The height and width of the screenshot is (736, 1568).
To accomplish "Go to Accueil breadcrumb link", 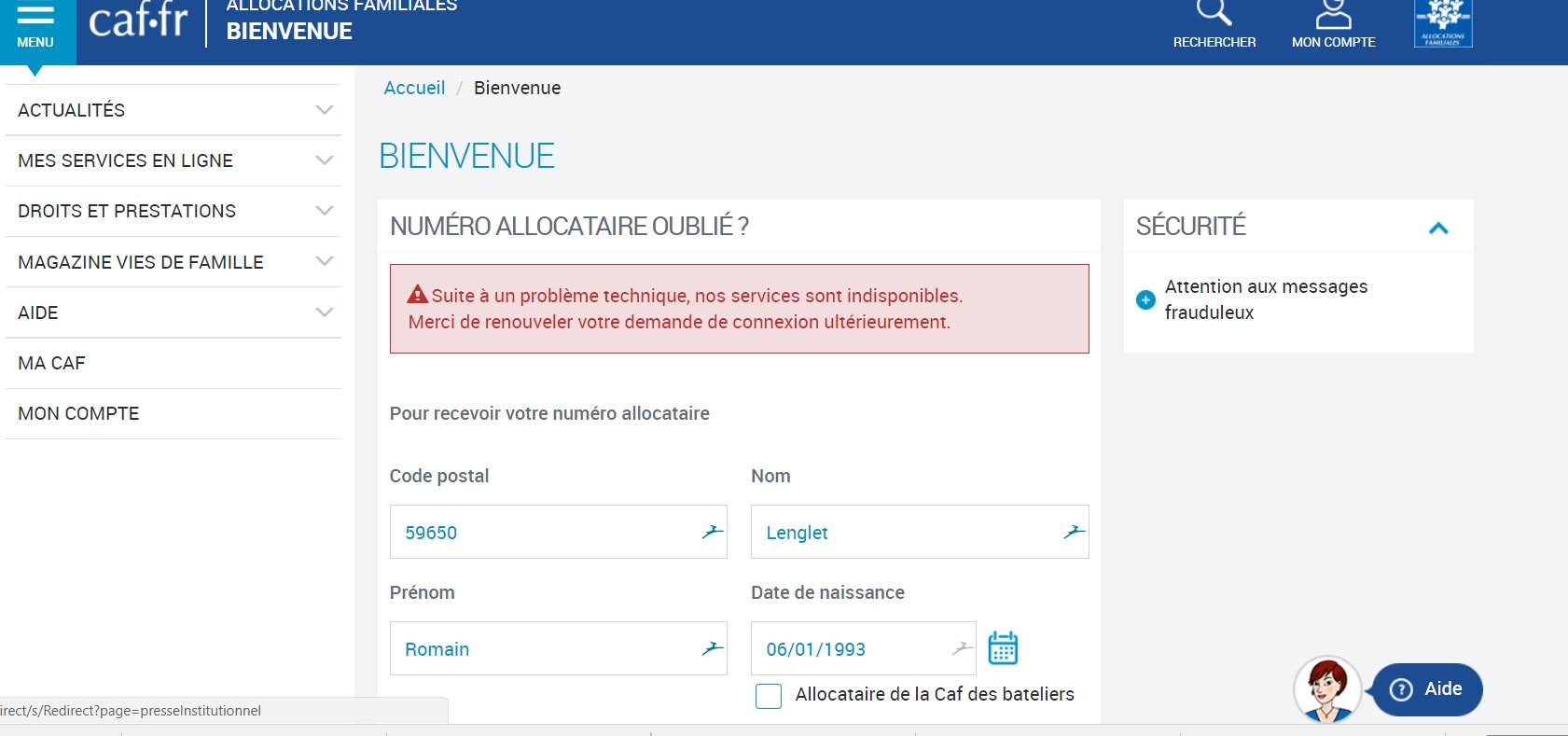I will (x=414, y=88).
